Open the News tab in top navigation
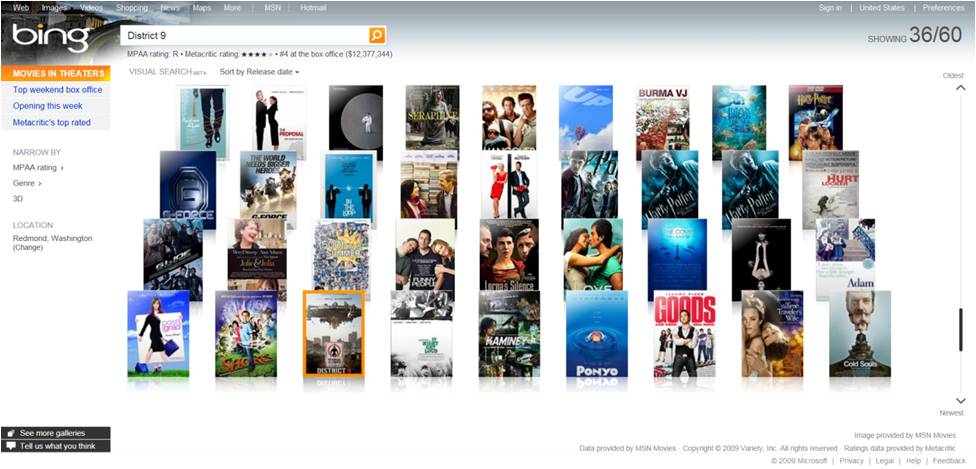Viewport: 976px width, 469px height. tap(170, 8)
